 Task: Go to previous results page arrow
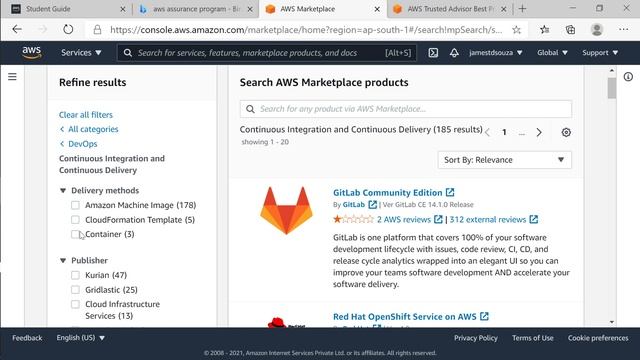tap(487, 132)
